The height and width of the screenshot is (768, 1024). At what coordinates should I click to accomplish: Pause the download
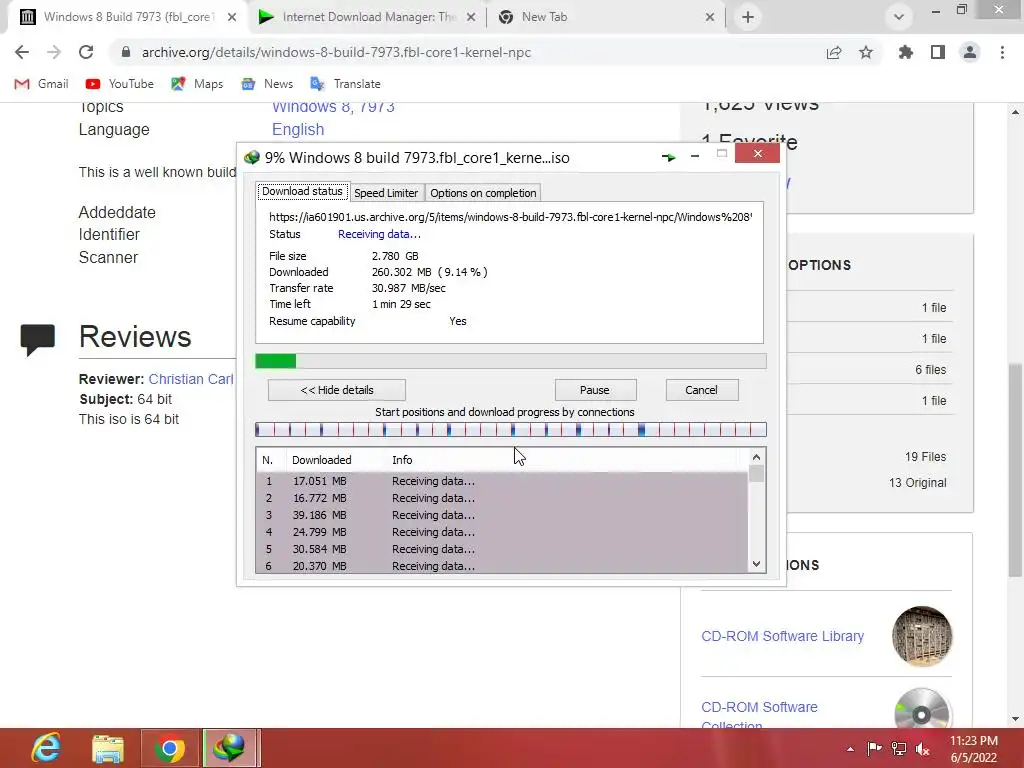click(x=595, y=390)
